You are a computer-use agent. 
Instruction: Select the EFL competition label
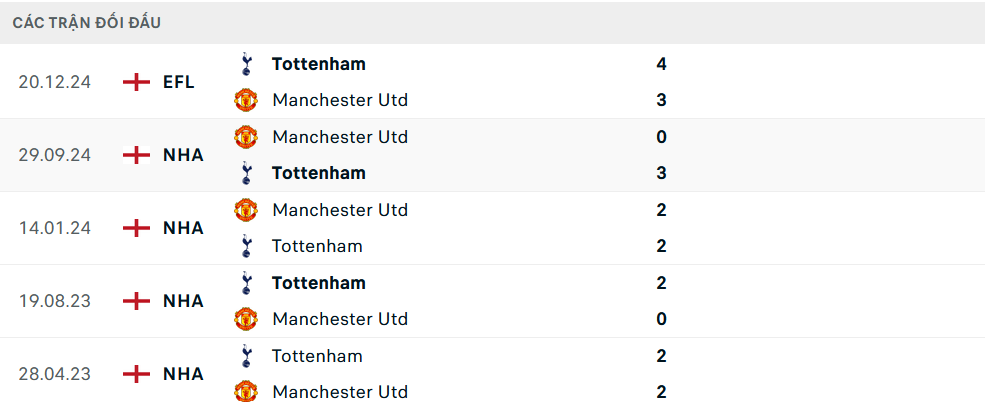point(179,82)
